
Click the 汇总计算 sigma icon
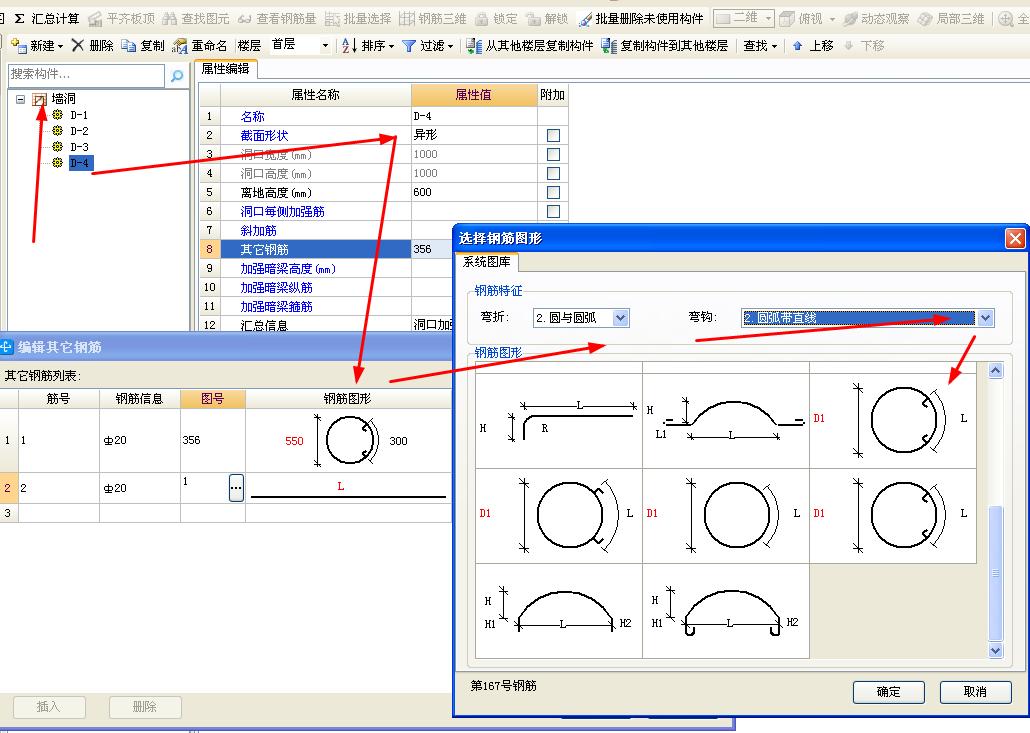20,18
